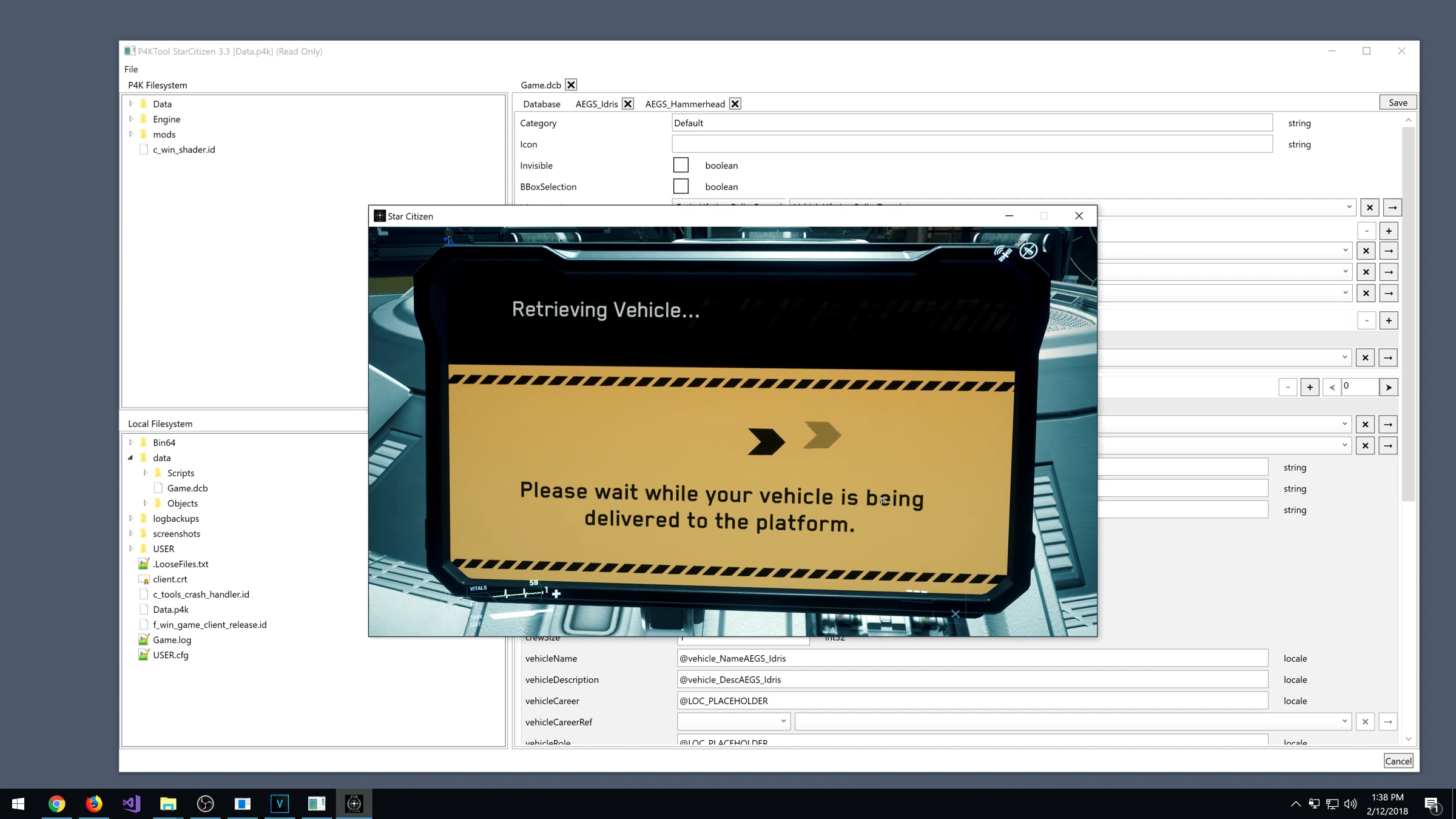Screen dimensions: 1456x819
Task: Select Game.dcb in Local Filesystem tree
Action: (187, 488)
